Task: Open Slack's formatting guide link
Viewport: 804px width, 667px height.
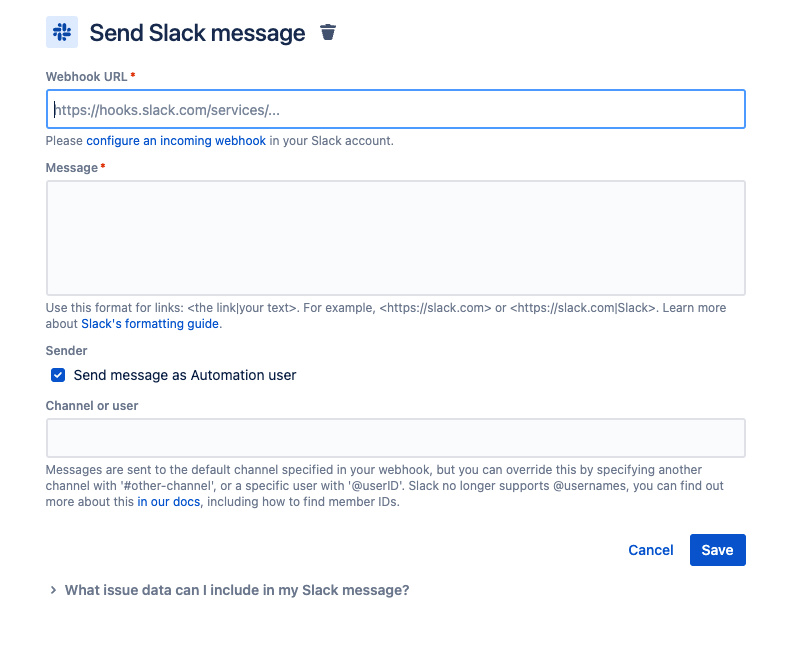Action: click(150, 324)
